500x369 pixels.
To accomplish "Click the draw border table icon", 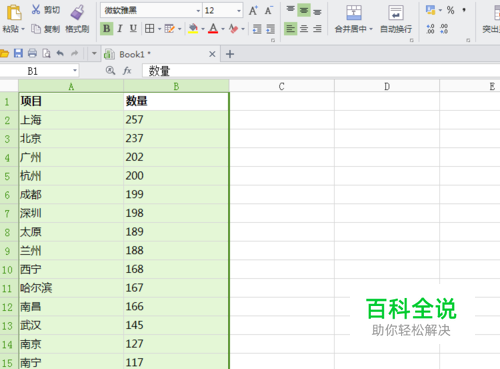I will click(x=170, y=29).
